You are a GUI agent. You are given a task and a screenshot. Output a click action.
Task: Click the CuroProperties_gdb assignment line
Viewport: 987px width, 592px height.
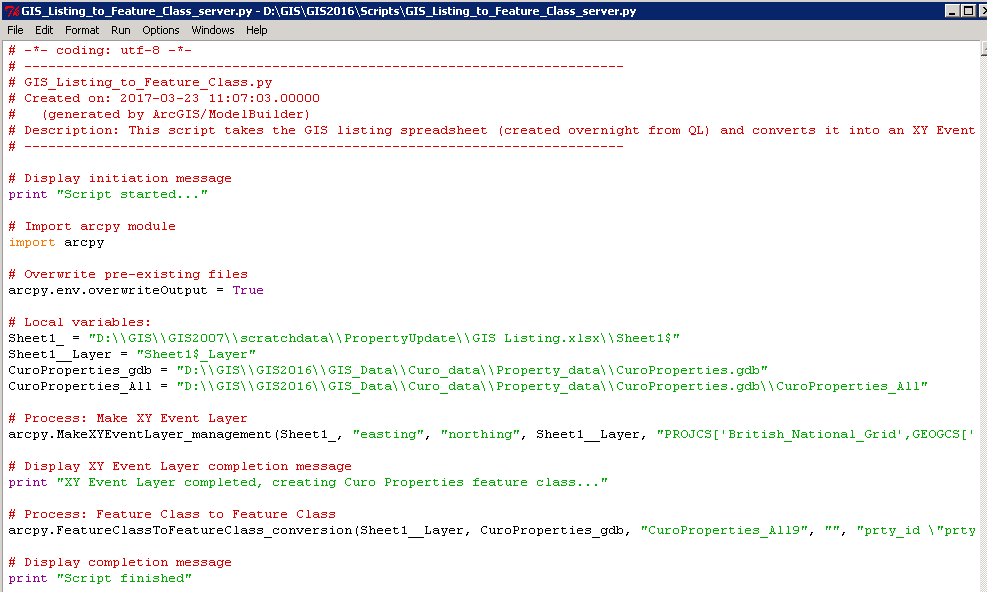[388, 370]
